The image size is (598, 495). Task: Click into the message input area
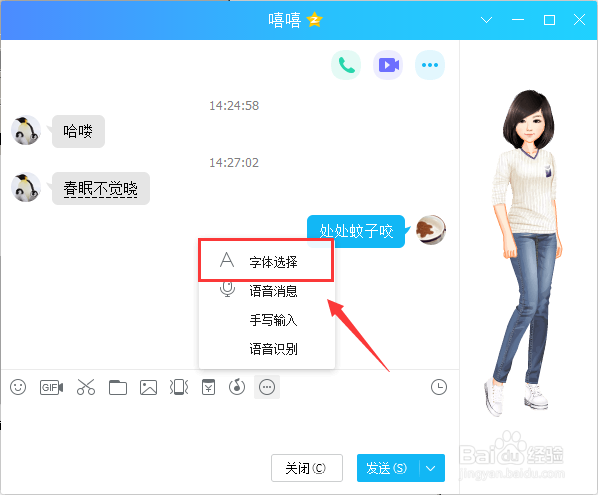point(229,425)
